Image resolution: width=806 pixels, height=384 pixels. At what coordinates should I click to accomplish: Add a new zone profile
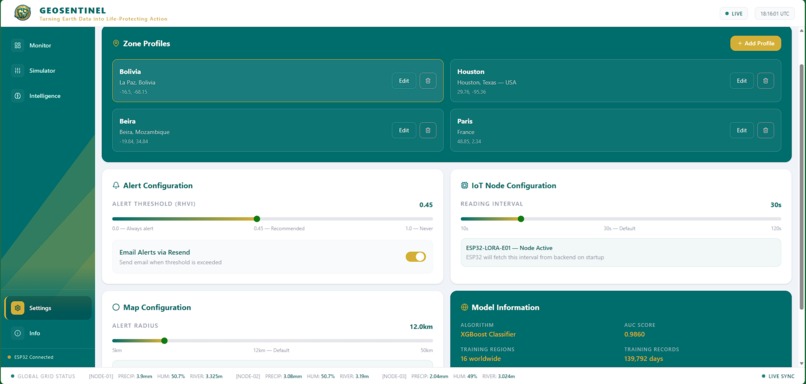(756, 44)
